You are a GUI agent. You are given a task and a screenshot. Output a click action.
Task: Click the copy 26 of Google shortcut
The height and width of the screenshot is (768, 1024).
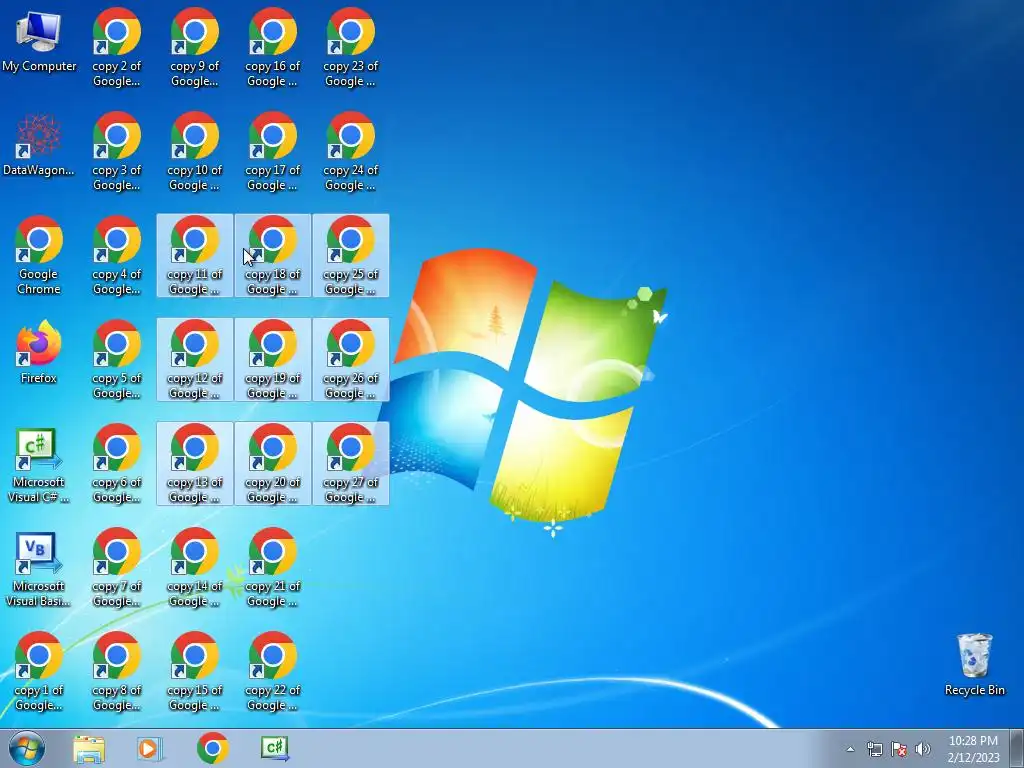(351, 359)
